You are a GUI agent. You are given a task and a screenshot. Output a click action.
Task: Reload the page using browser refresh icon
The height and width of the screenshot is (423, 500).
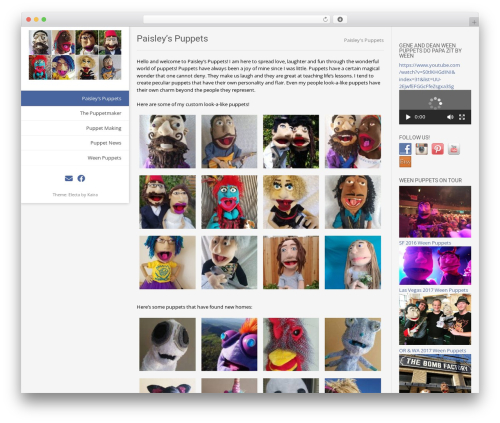pyautogui.click(x=325, y=19)
